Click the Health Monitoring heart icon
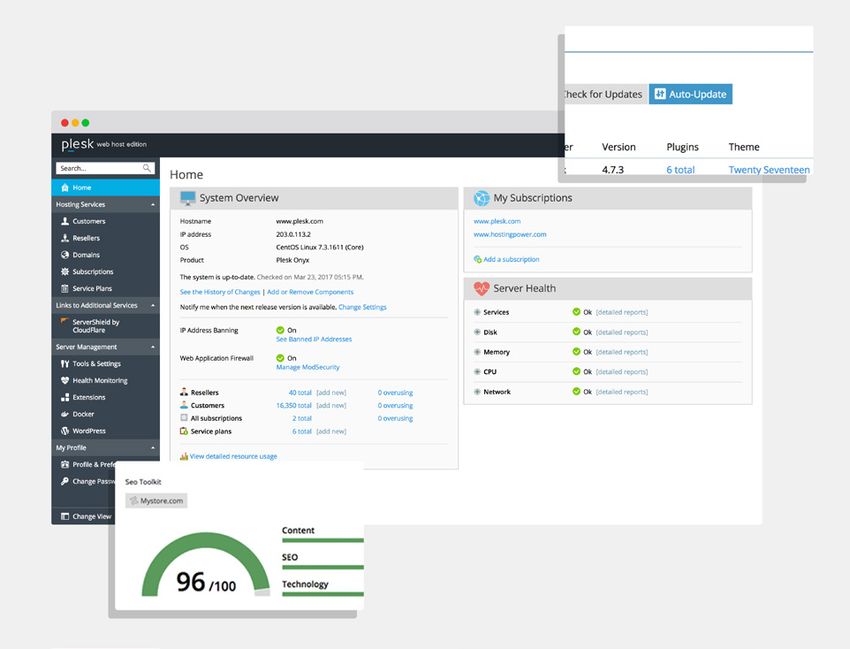The image size is (850, 649). [x=65, y=381]
